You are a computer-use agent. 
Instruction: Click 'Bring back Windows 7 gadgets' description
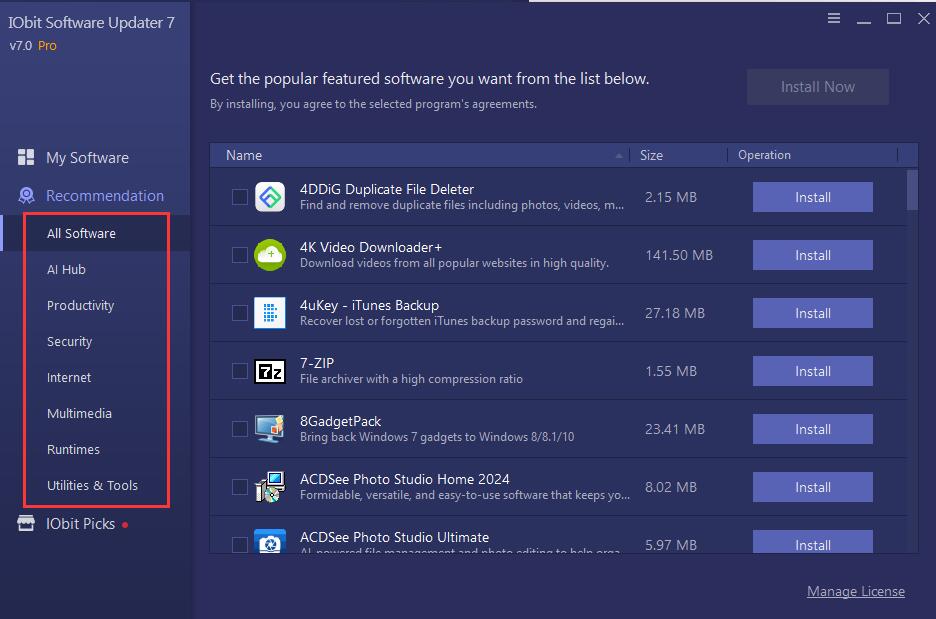tap(437, 437)
